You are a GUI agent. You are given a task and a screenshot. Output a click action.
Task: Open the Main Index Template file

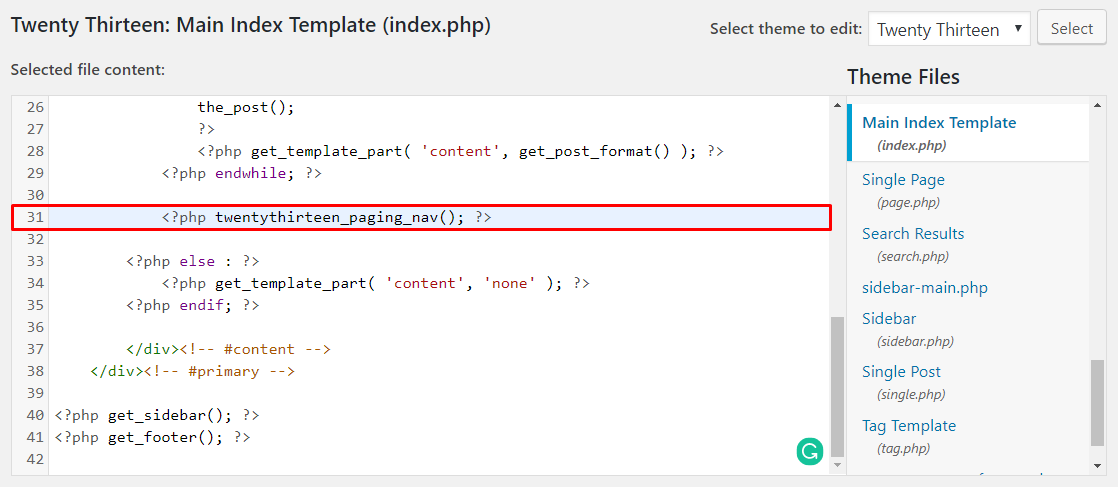pyautogui.click(x=938, y=123)
